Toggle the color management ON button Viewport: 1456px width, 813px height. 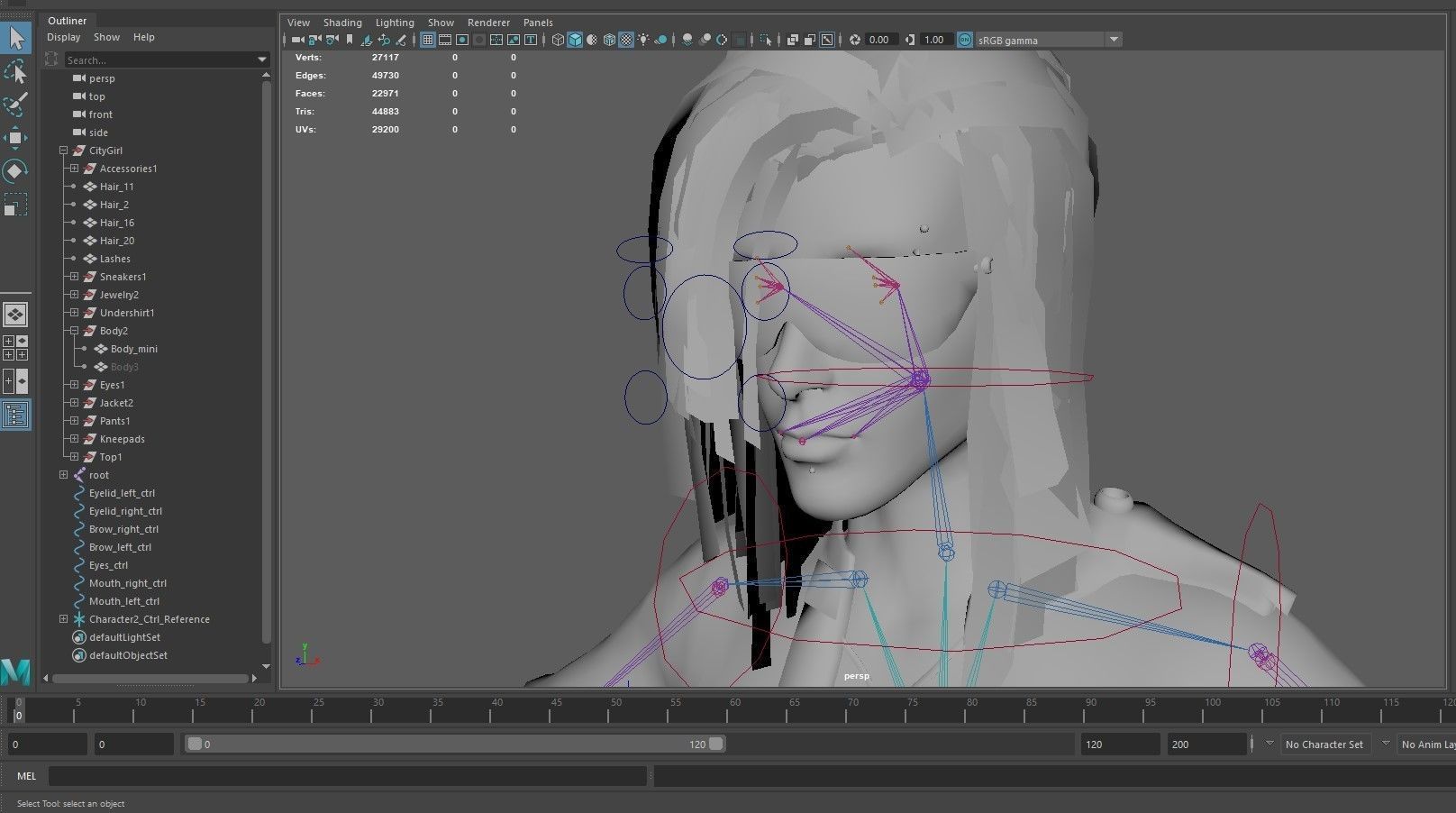pyautogui.click(x=965, y=40)
